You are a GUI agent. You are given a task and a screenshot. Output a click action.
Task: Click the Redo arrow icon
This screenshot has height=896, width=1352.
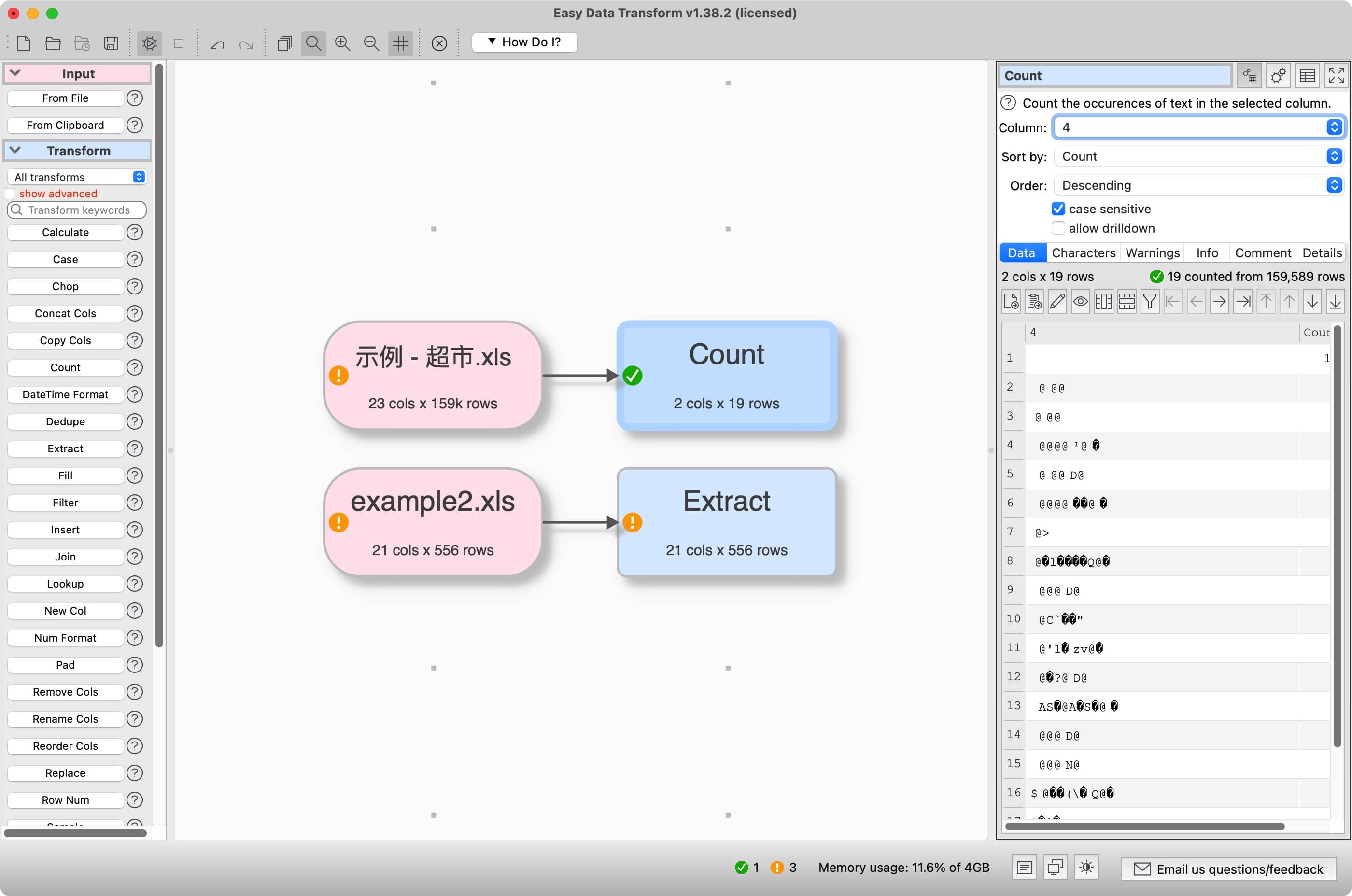[x=246, y=44]
